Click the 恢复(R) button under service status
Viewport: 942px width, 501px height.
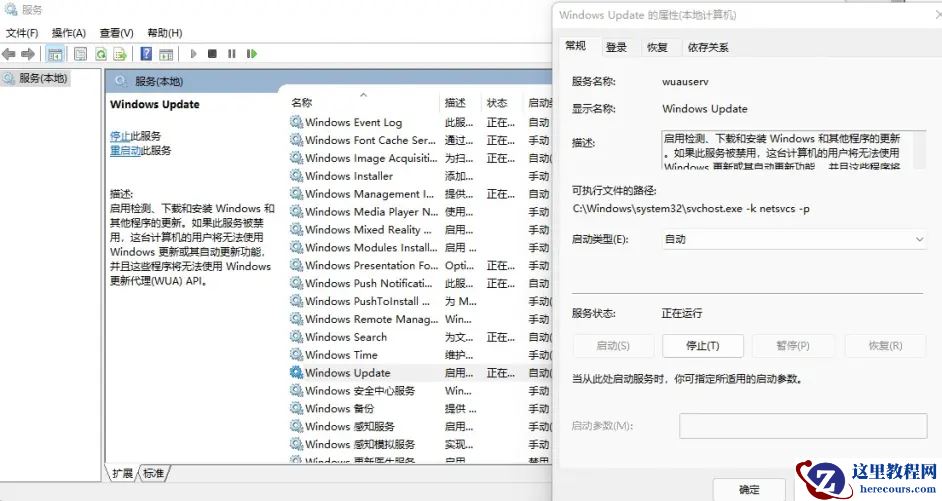[886, 346]
